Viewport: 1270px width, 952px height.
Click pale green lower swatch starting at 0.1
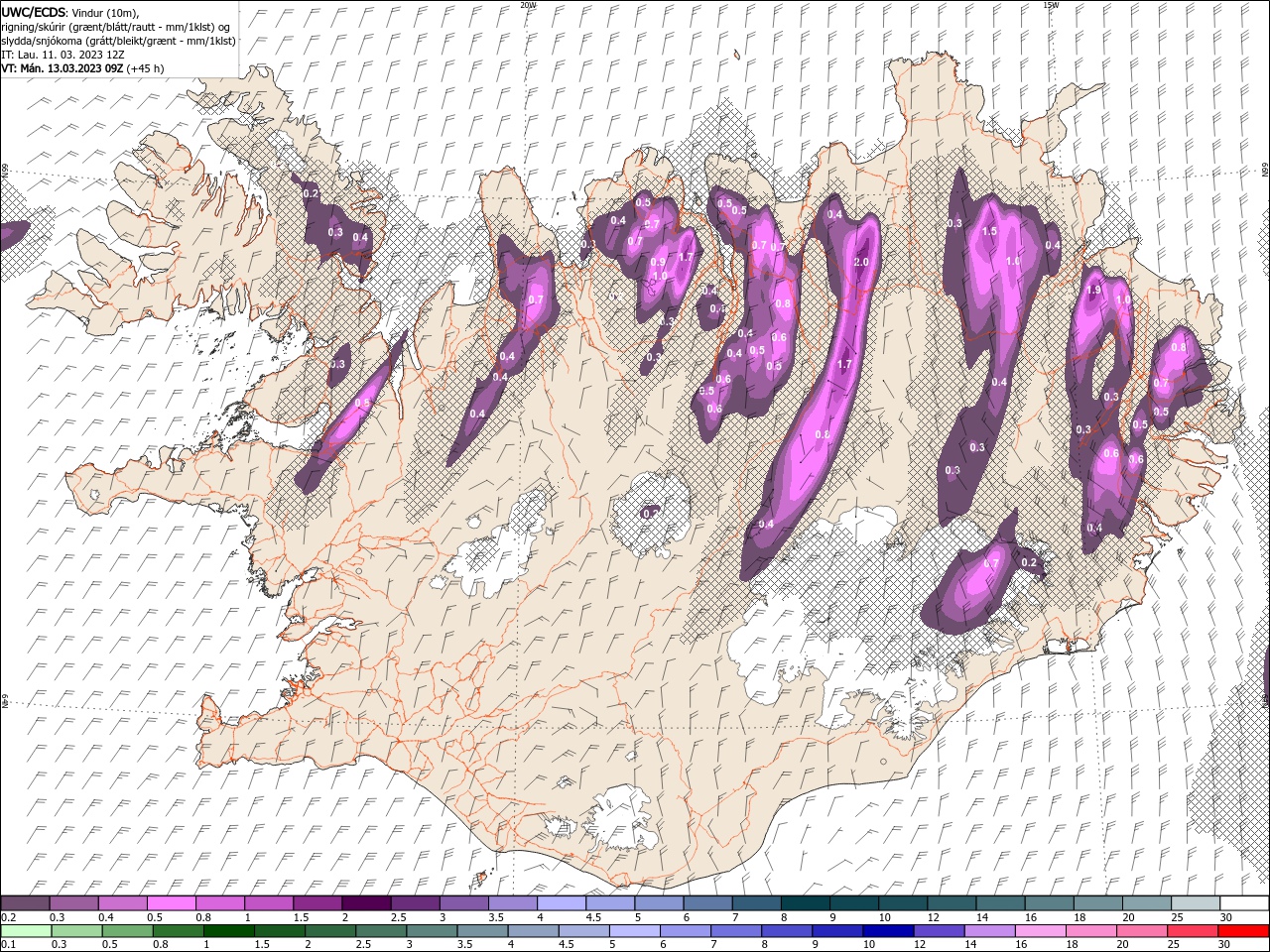[x=26, y=930]
